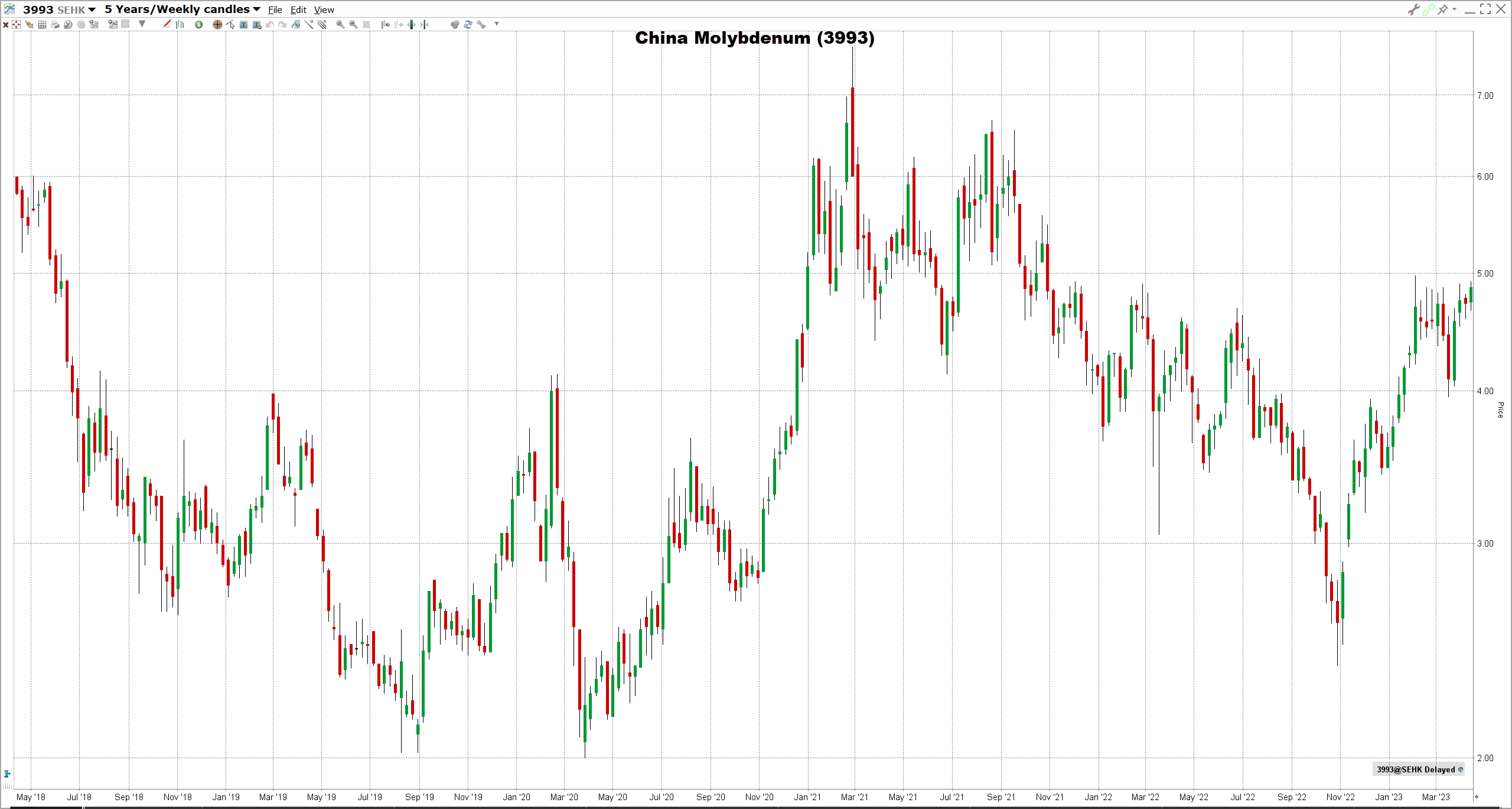Click the greyed-out round toolbar icon
Screen dimensions: 1512x809
point(81,24)
